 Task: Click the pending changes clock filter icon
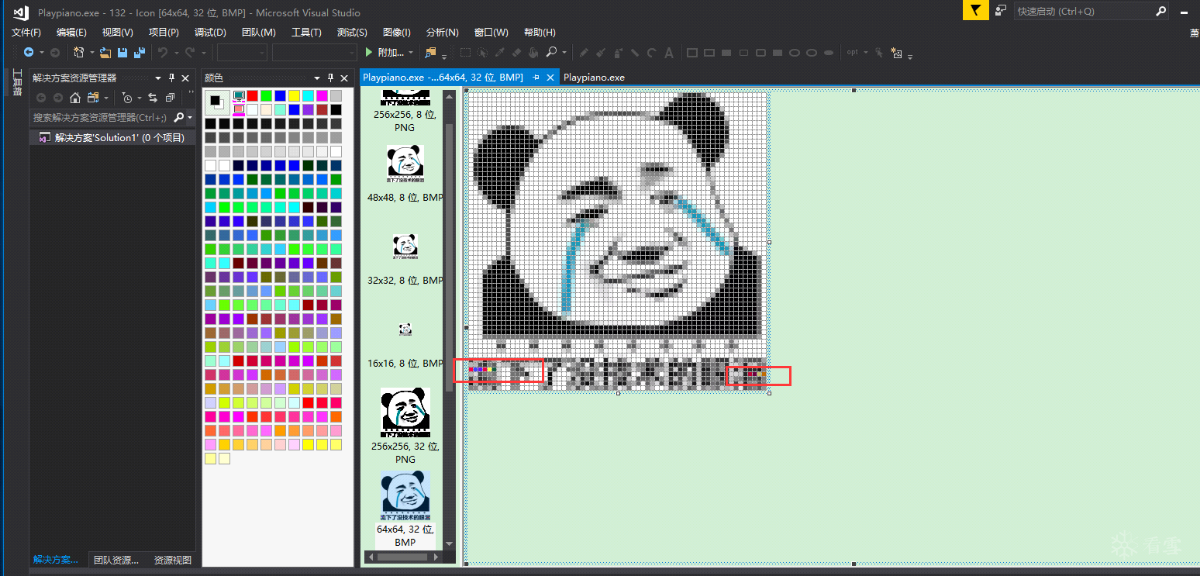coord(127,98)
